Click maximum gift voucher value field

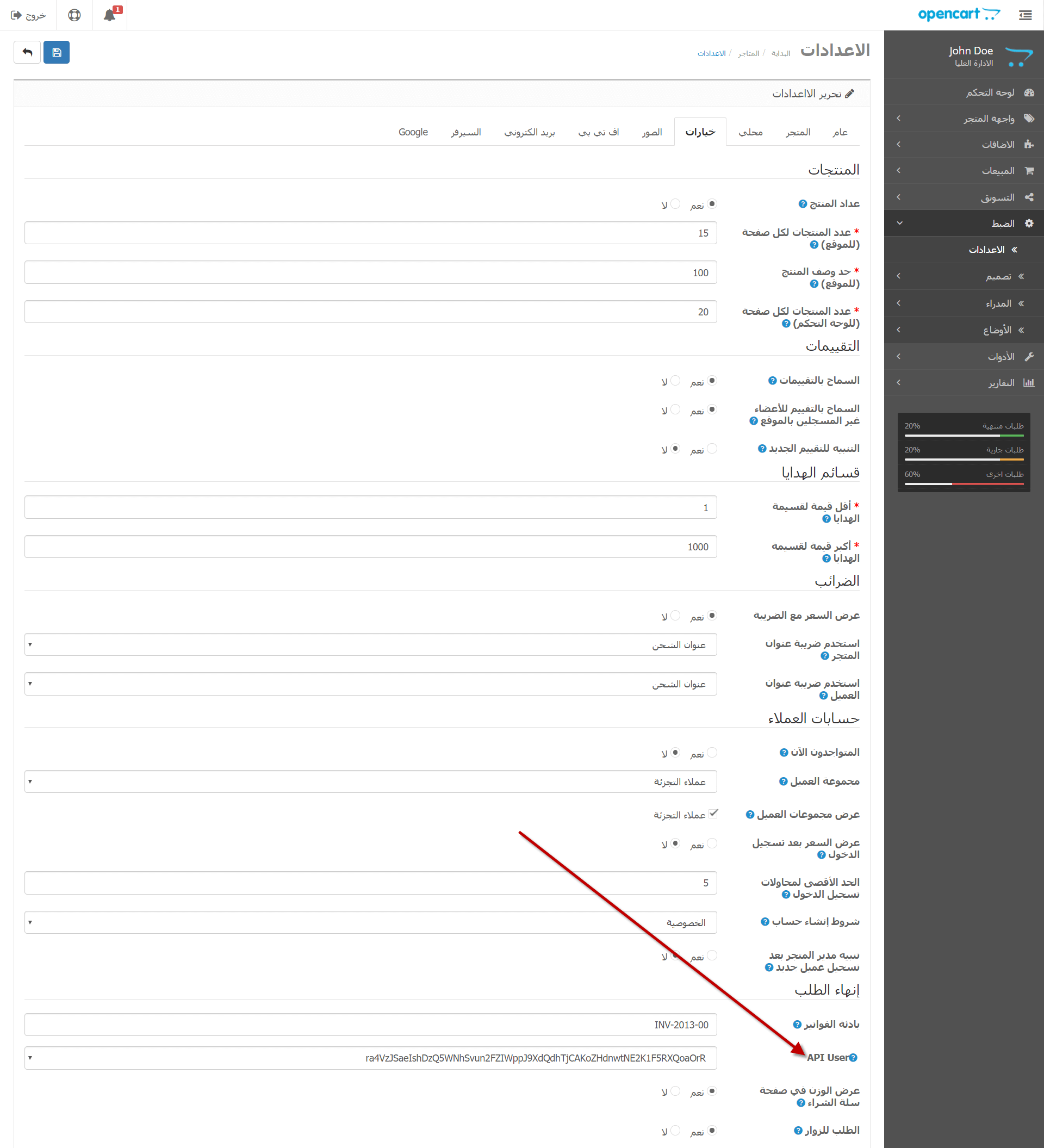tap(371, 547)
